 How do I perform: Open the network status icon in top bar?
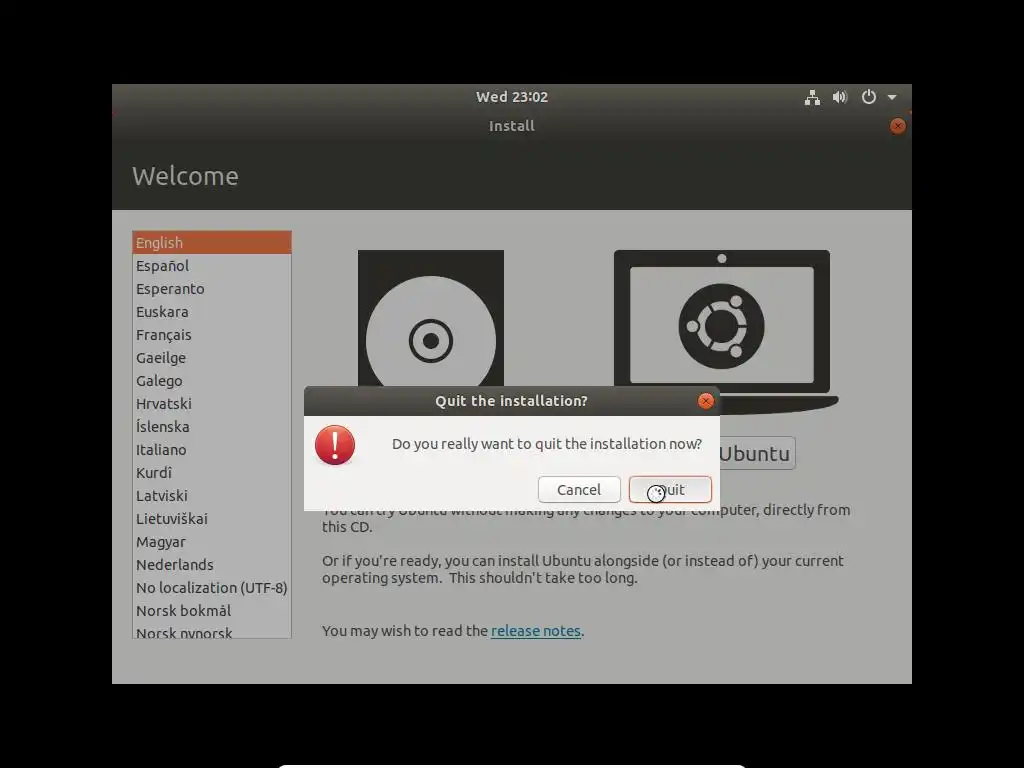click(812, 98)
